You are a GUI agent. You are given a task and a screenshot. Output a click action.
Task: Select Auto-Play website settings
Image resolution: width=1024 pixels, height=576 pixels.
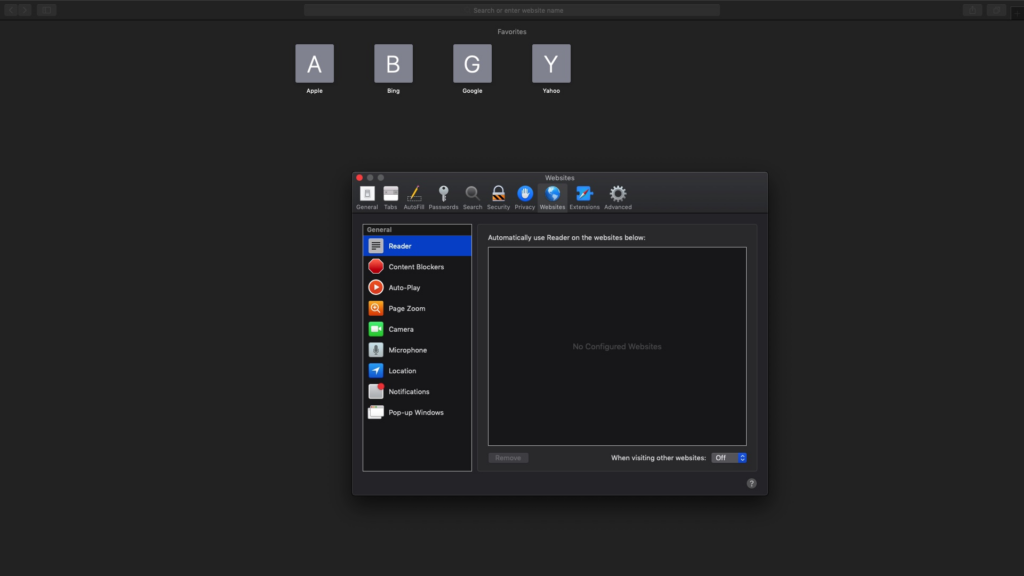point(417,287)
